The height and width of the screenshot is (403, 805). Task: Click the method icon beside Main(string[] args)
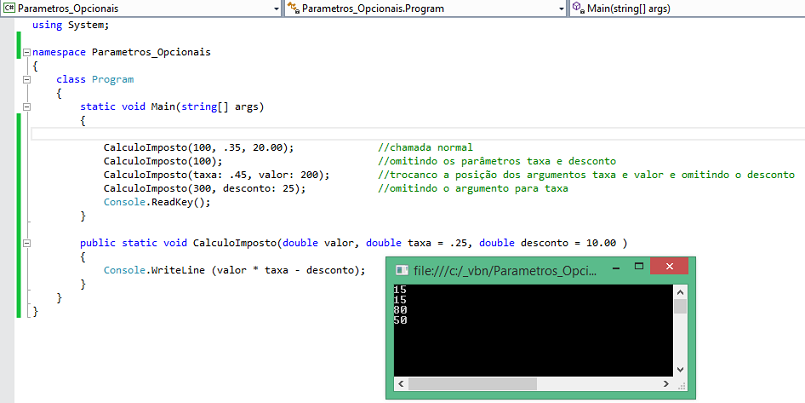click(578, 8)
